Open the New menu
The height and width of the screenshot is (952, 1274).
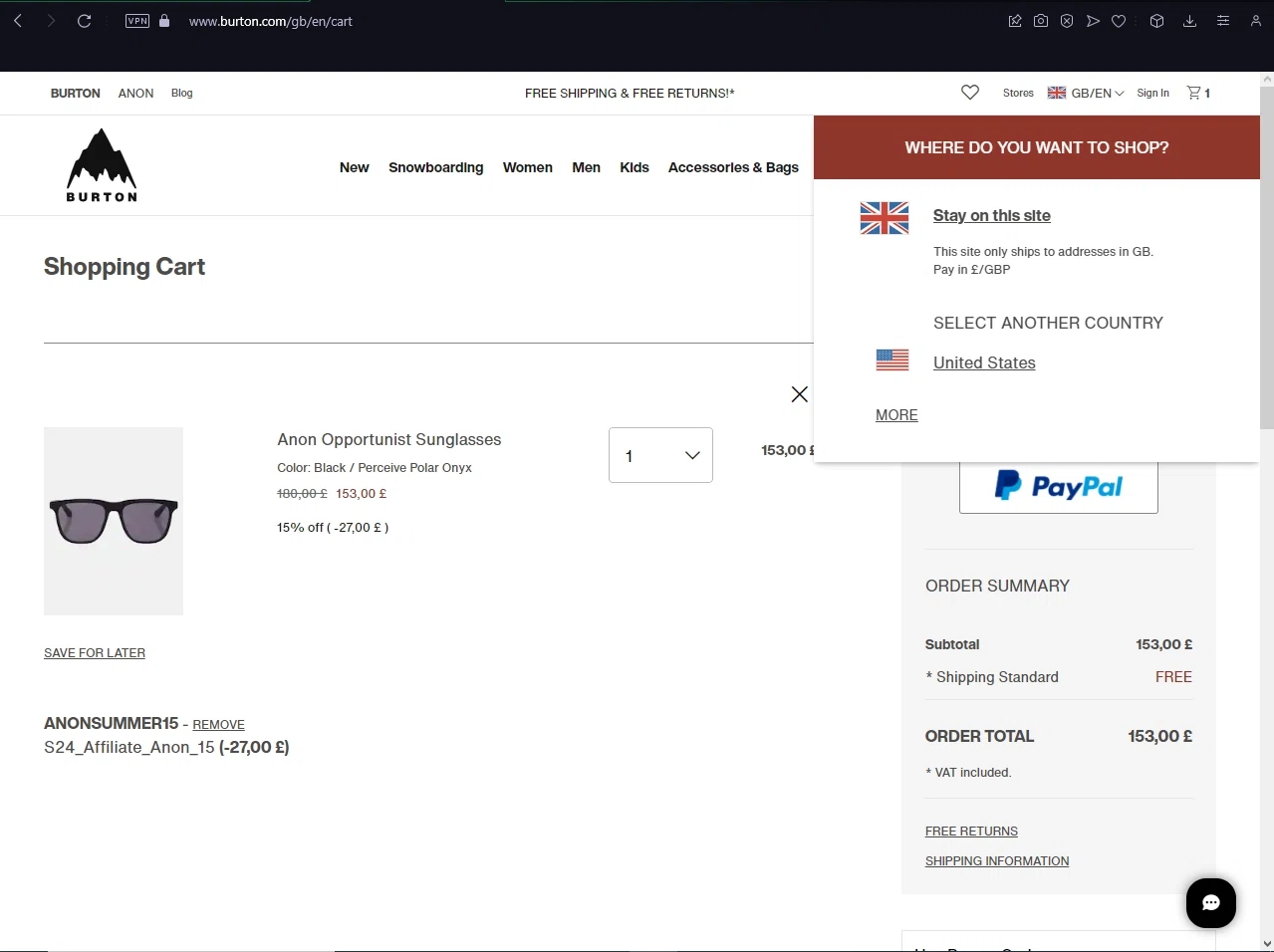coord(355,167)
